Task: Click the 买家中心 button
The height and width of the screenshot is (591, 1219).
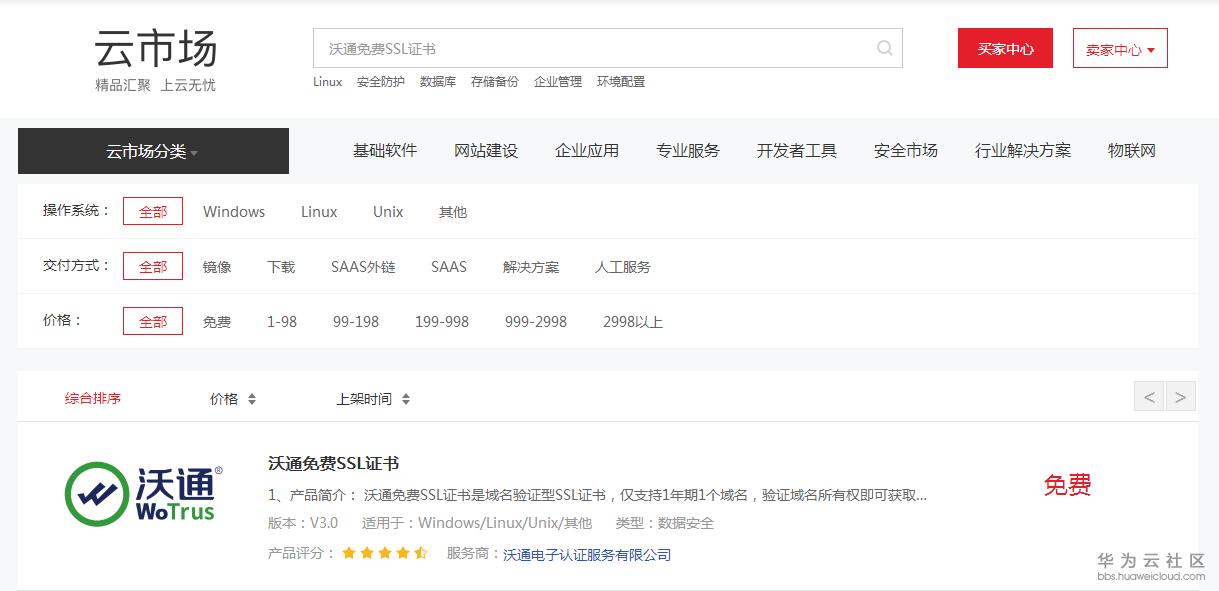Action: click(x=1004, y=47)
